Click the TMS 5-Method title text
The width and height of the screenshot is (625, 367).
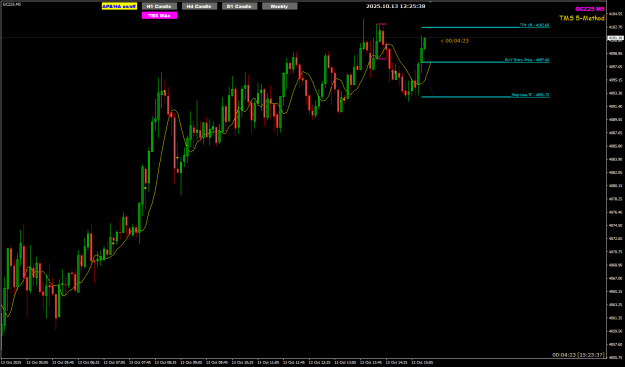click(582, 18)
